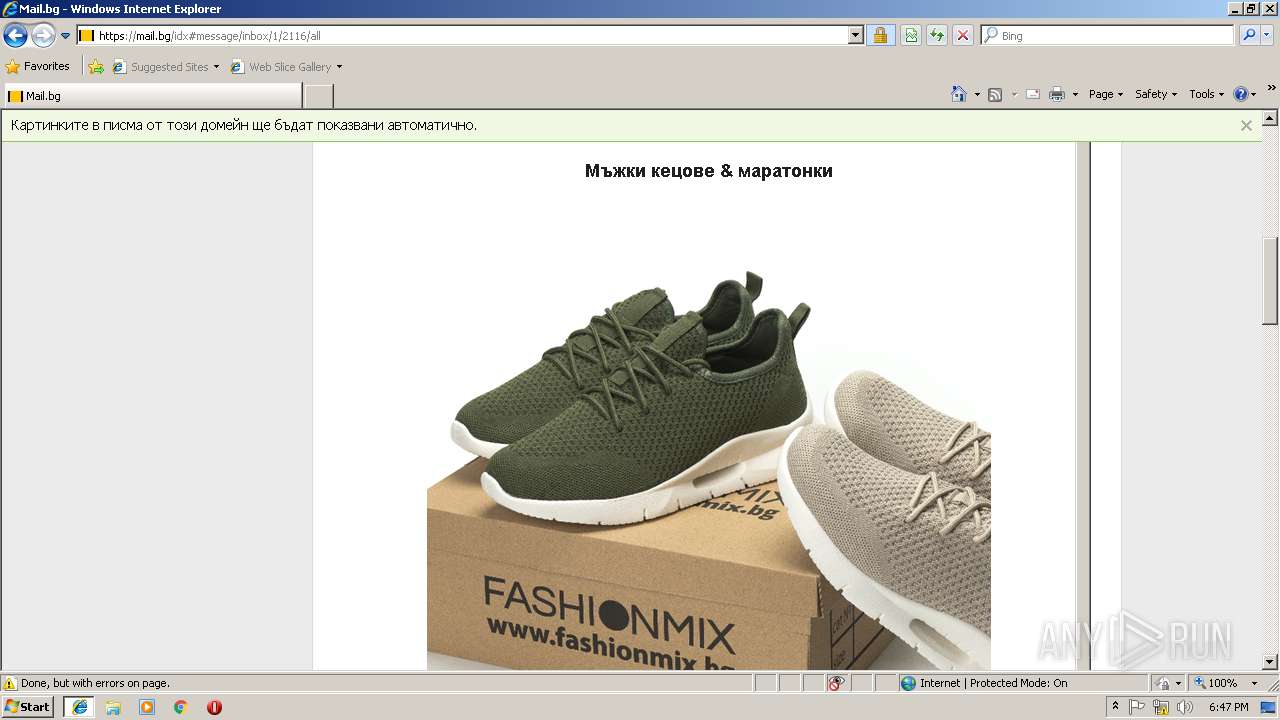Image resolution: width=1280 pixels, height=720 pixels.
Task: Change zoom level at 100%
Action: pyautogui.click(x=1214, y=683)
